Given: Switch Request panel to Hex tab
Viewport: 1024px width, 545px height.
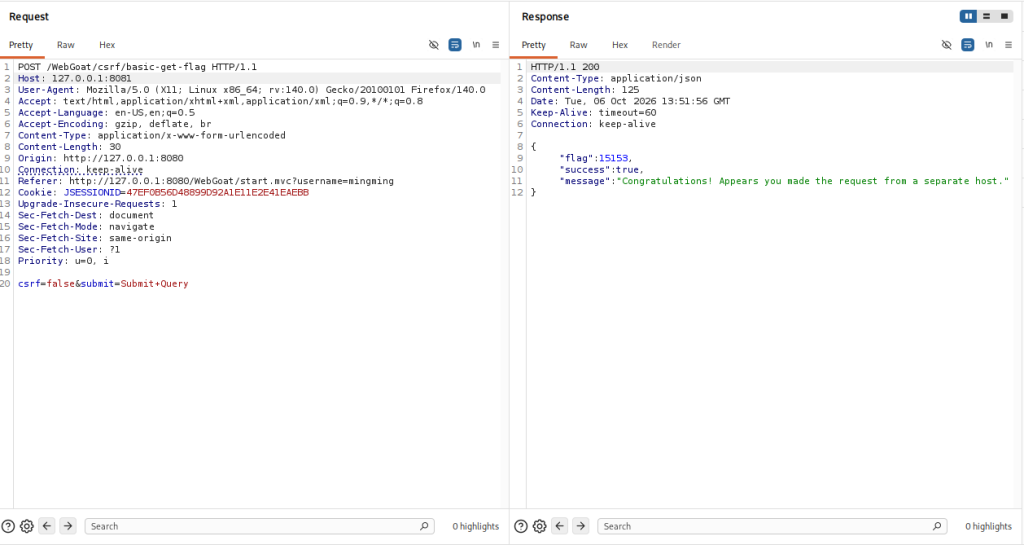Looking at the screenshot, I should (107, 45).
